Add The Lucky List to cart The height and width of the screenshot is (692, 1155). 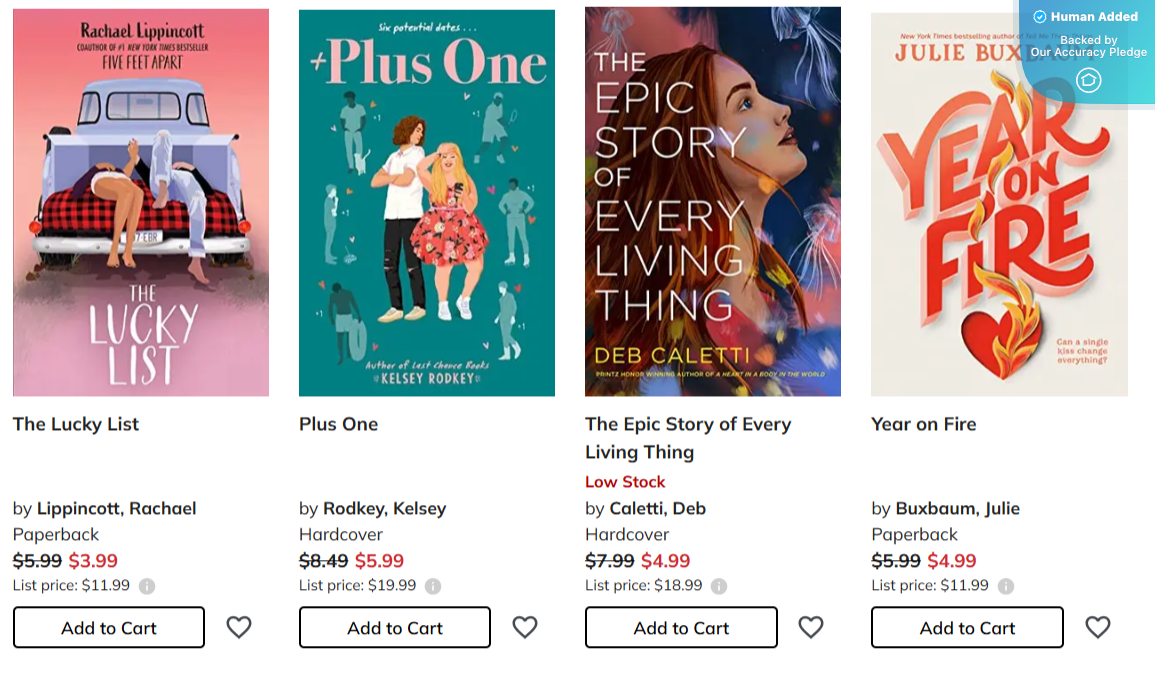(x=108, y=627)
